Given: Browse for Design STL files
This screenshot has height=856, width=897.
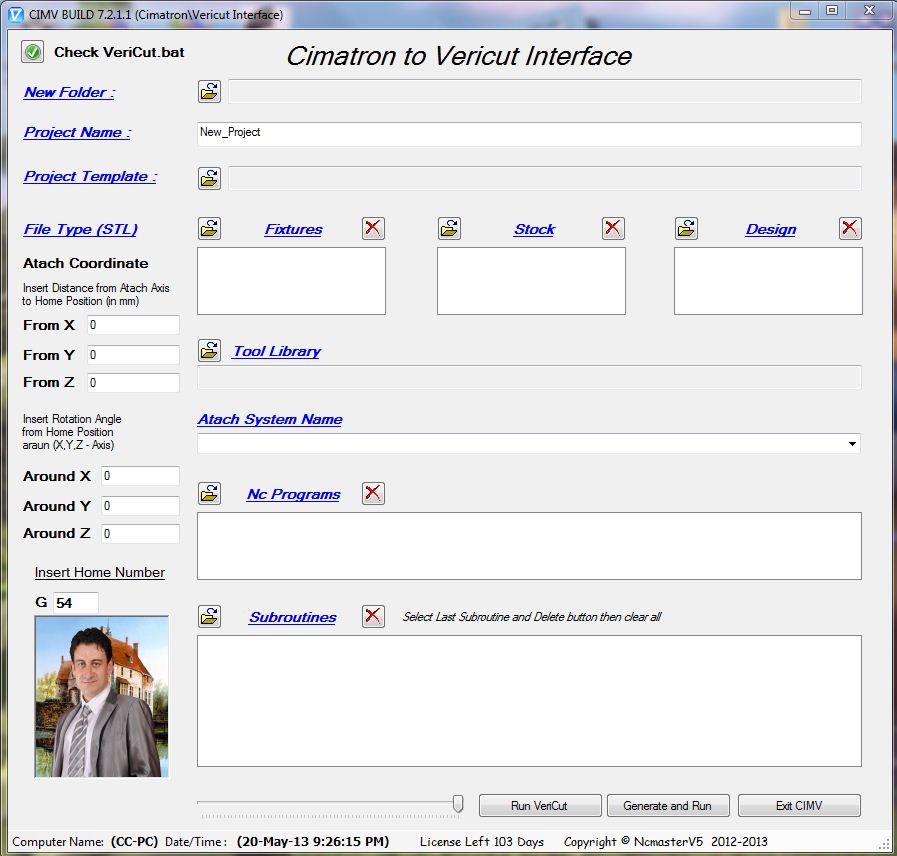Looking at the screenshot, I should coord(686,228).
